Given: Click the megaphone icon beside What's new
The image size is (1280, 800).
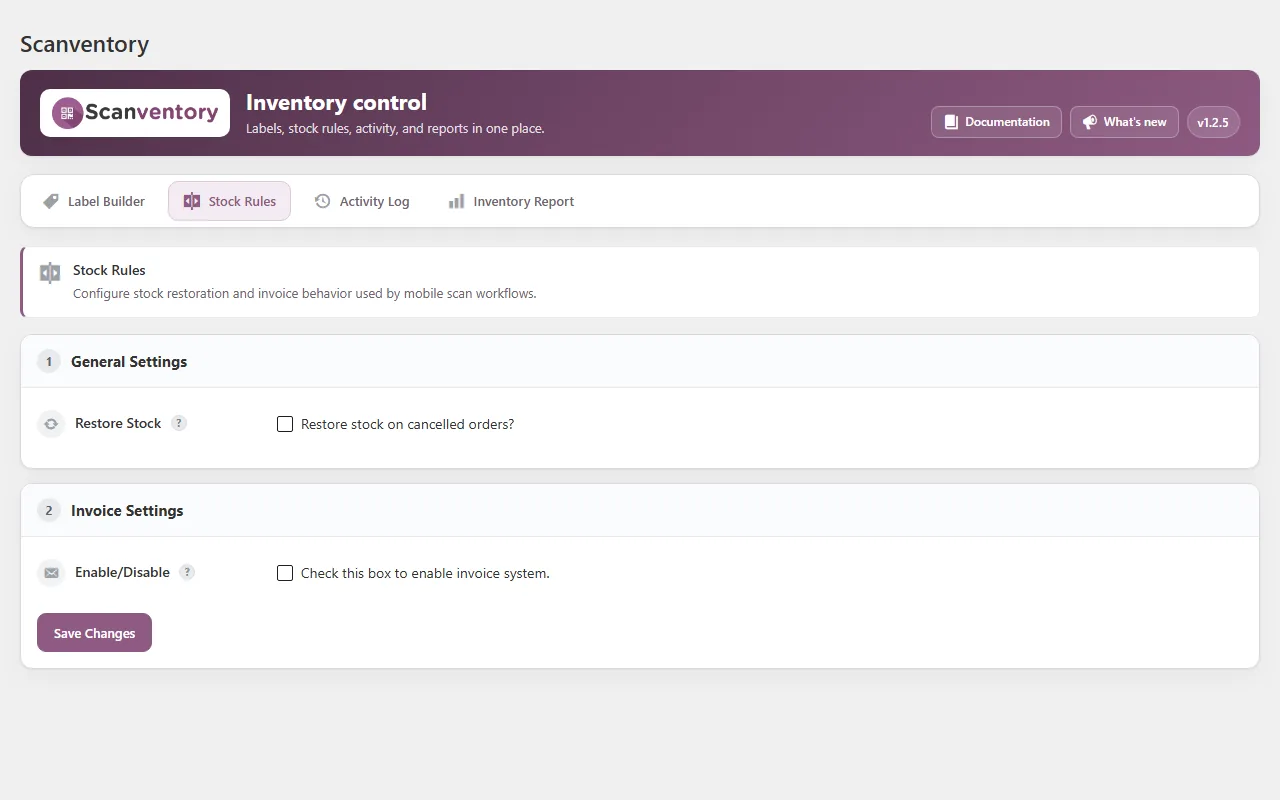Looking at the screenshot, I should pyautogui.click(x=1090, y=122).
